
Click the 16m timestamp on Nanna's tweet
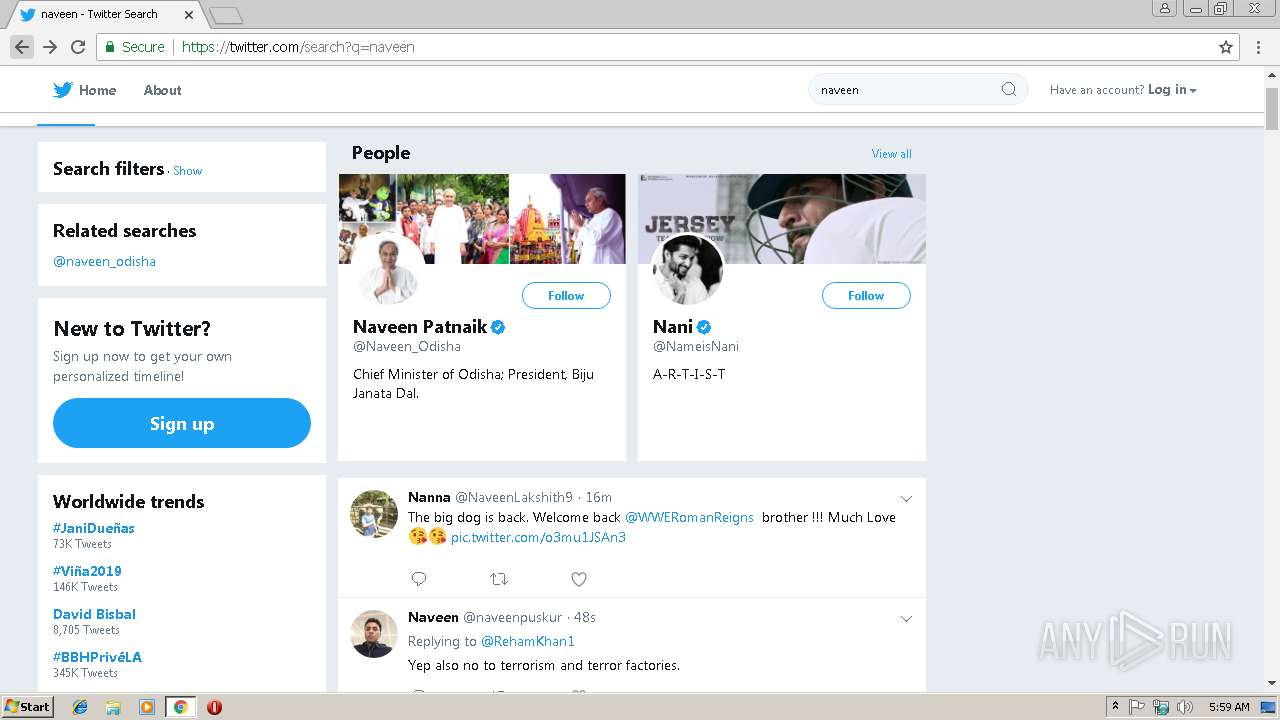click(x=599, y=497)
